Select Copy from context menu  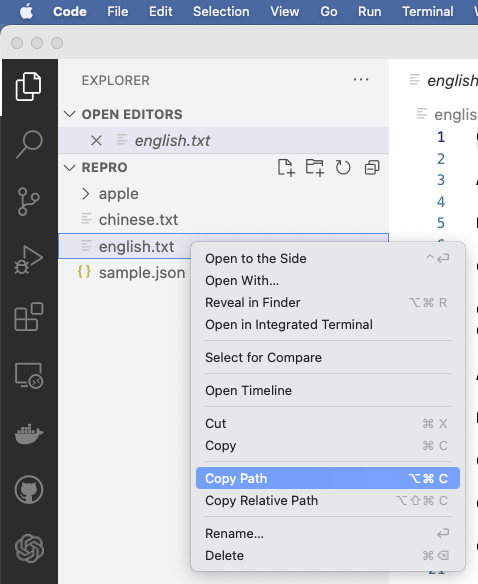[328, 445]
